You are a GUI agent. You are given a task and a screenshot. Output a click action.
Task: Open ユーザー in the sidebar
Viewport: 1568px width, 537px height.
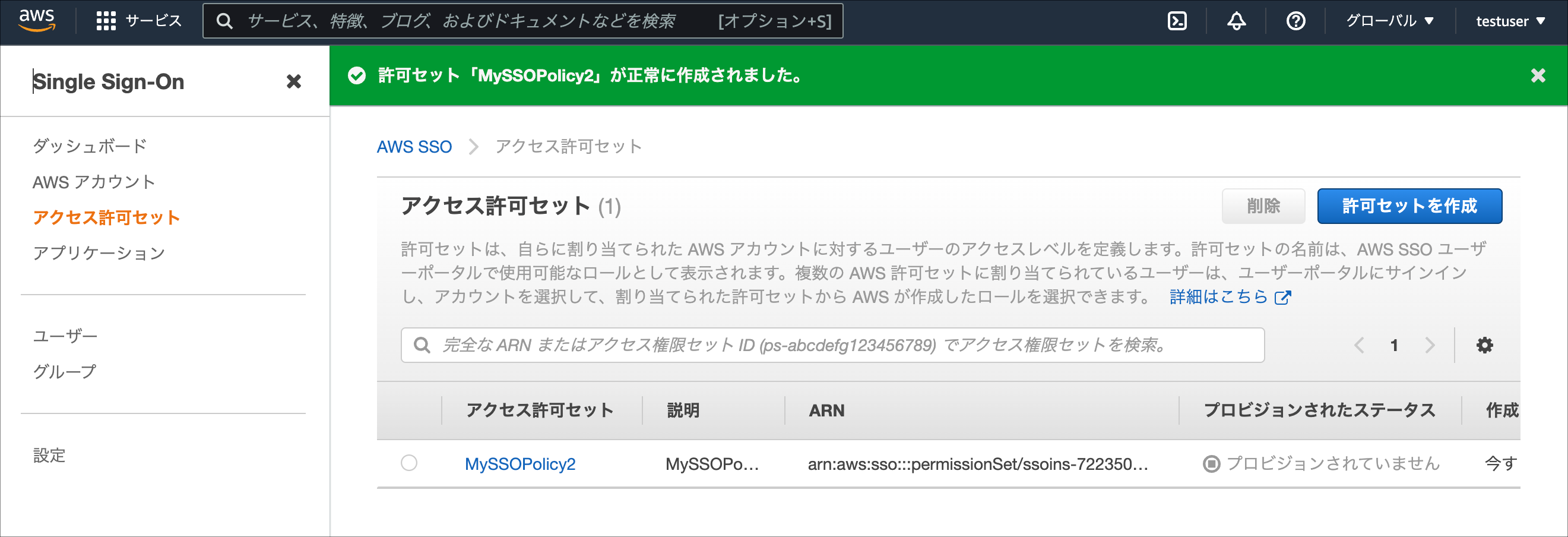(x=65, y=336)
